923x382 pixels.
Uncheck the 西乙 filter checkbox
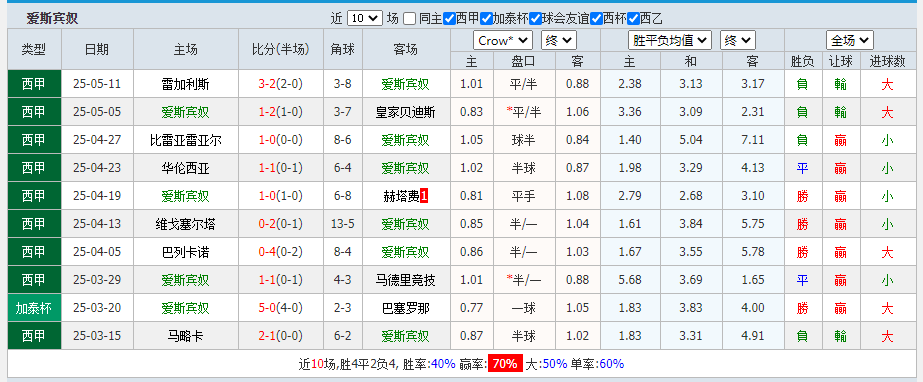point(633,18)
